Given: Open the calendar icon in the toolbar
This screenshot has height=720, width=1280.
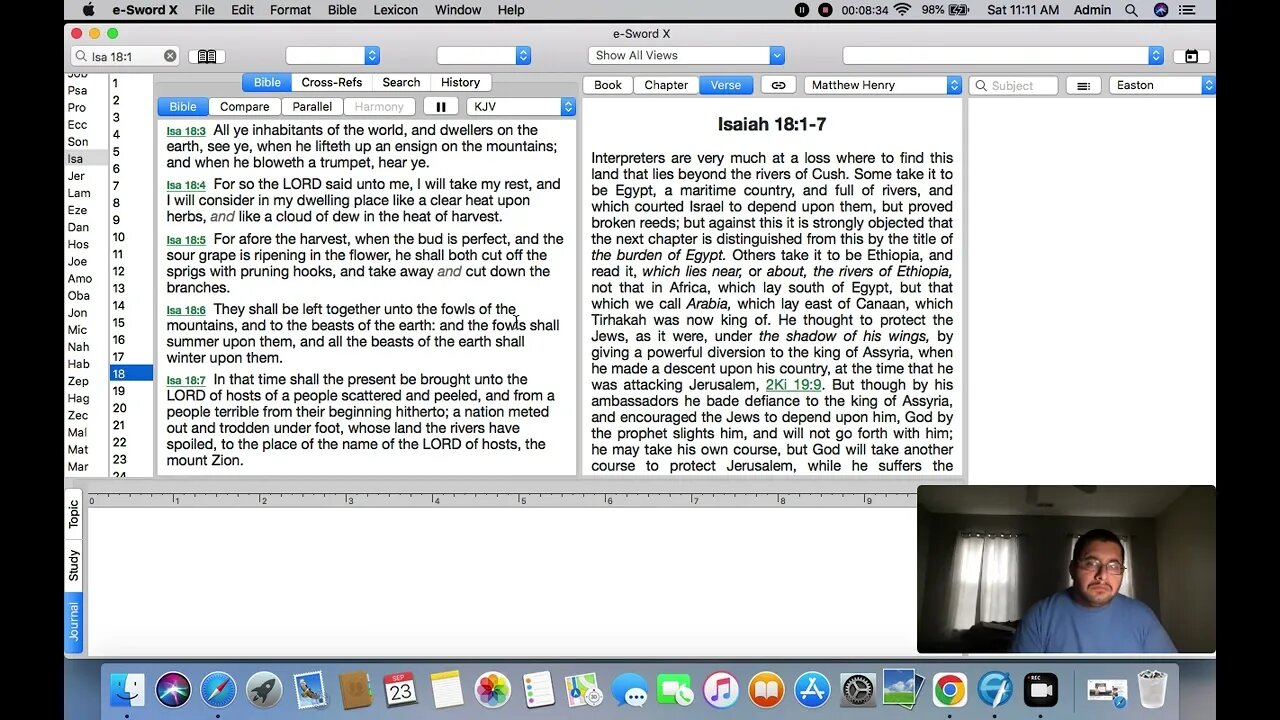Looking at the screenshot, I should [x=1191, y=56].
